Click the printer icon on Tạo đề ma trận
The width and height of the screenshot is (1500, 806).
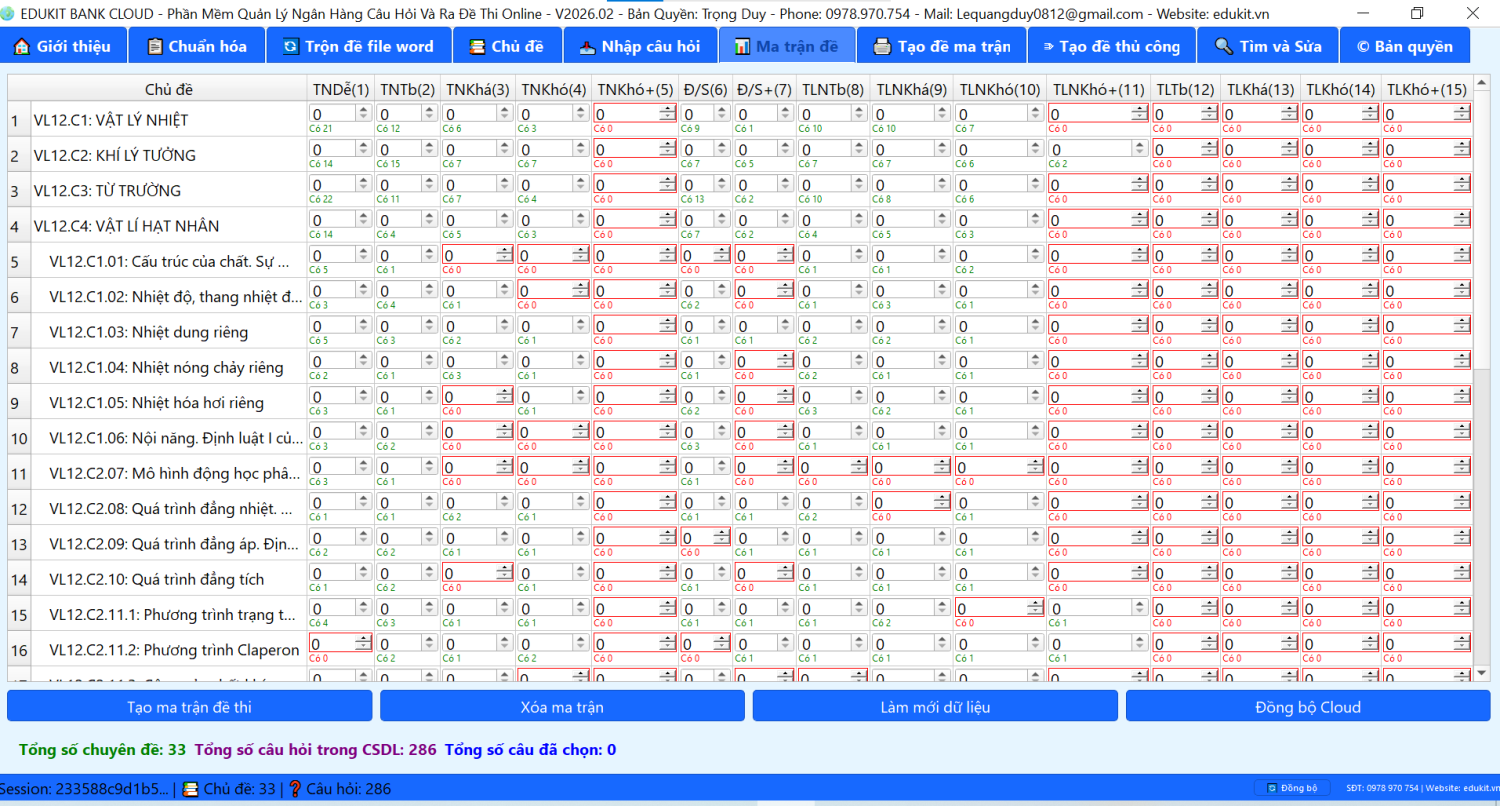882,47
